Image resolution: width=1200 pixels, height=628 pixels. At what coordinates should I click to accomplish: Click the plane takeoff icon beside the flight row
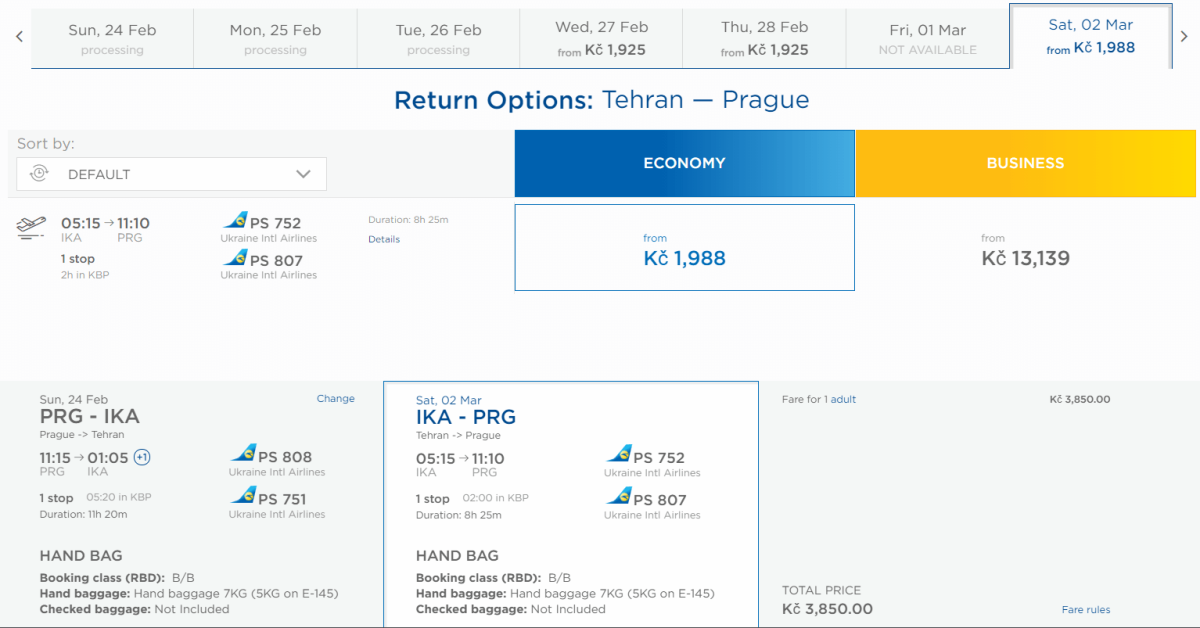(x=32, y=228)
